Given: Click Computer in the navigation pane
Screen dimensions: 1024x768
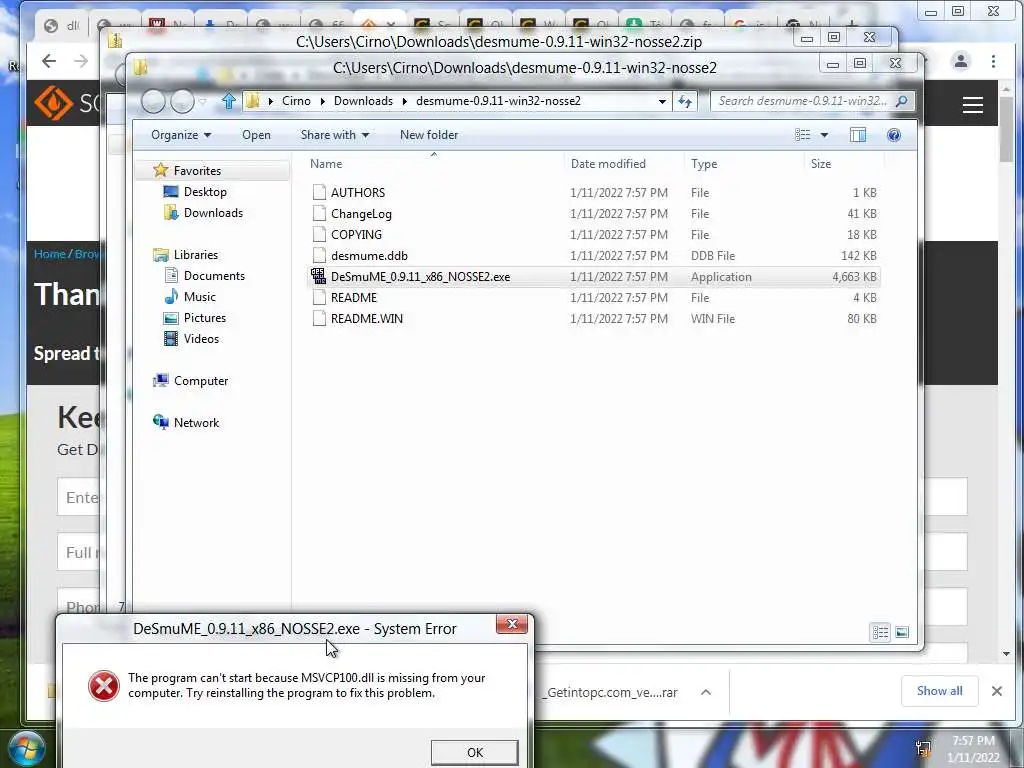Looking at the screenshot, I should 200,381.
